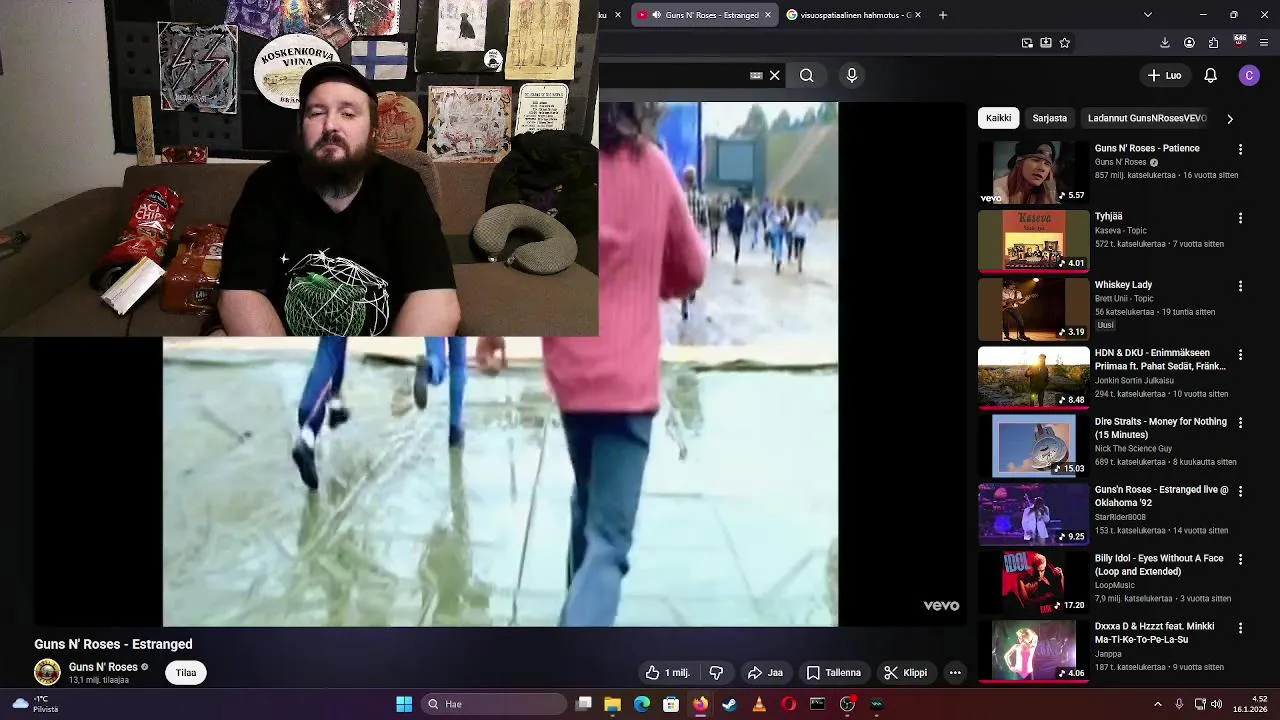Open options for HDN & DKU video
Viewport: 1280px width, 720px height.
point(1240,354)
